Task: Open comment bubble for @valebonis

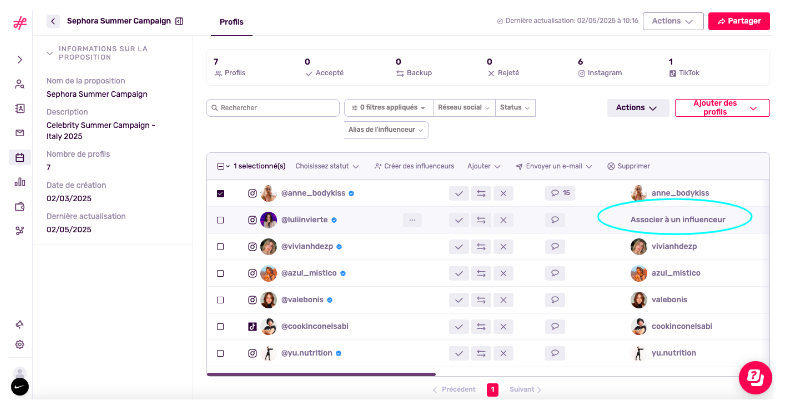Action: [x=555, y=300]
